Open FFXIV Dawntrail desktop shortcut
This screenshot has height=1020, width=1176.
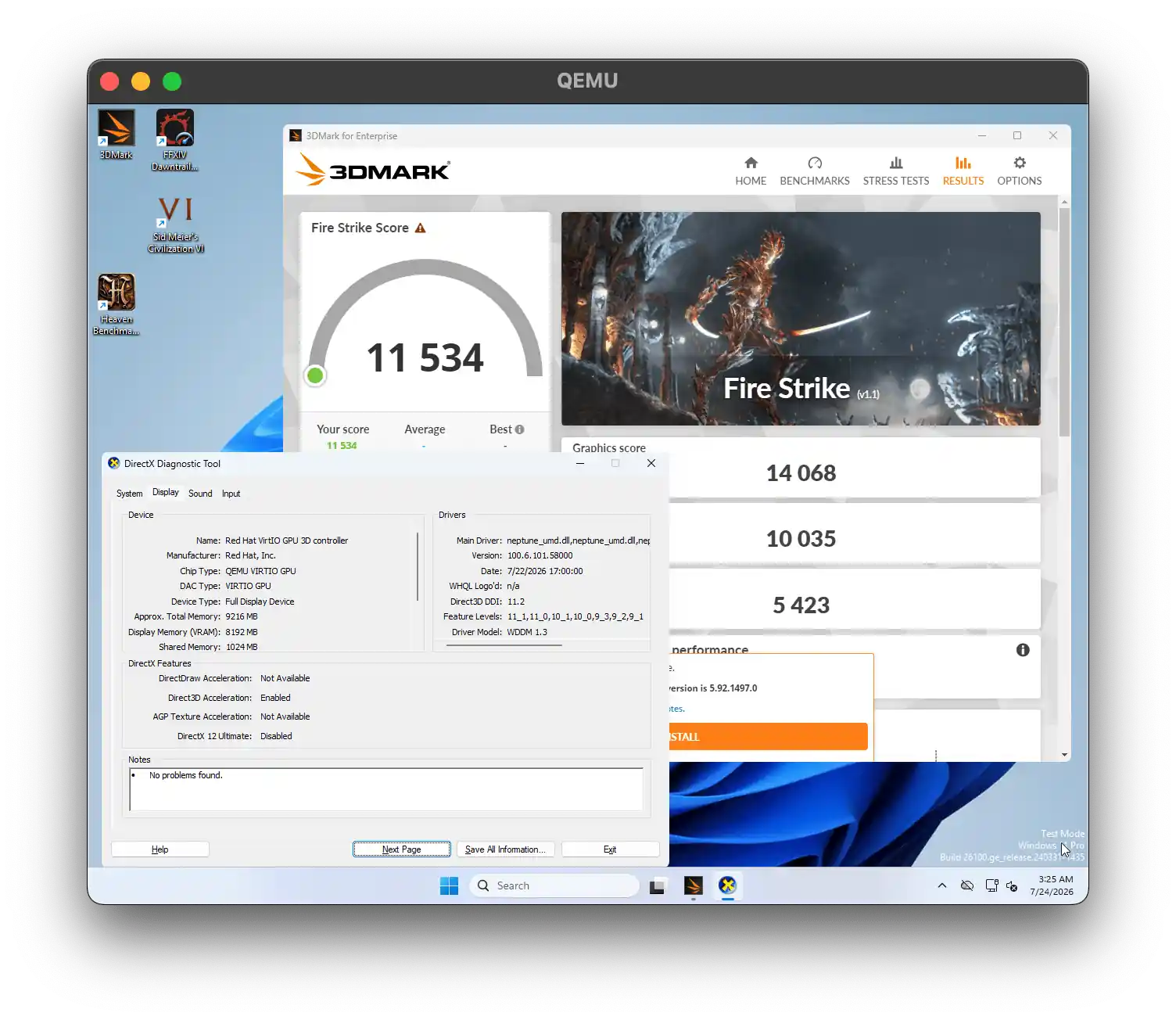tap(174, 140)
